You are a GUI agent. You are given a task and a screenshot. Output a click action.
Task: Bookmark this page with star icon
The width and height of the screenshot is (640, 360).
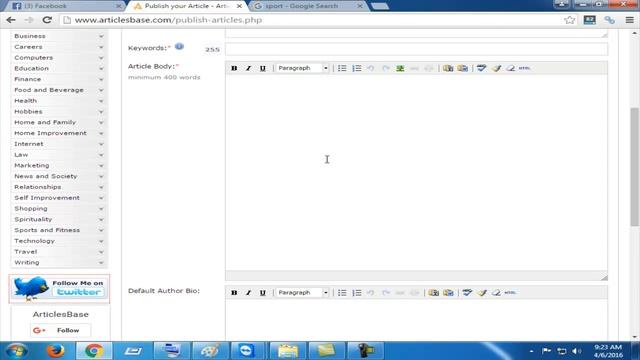tap(569, 20)
